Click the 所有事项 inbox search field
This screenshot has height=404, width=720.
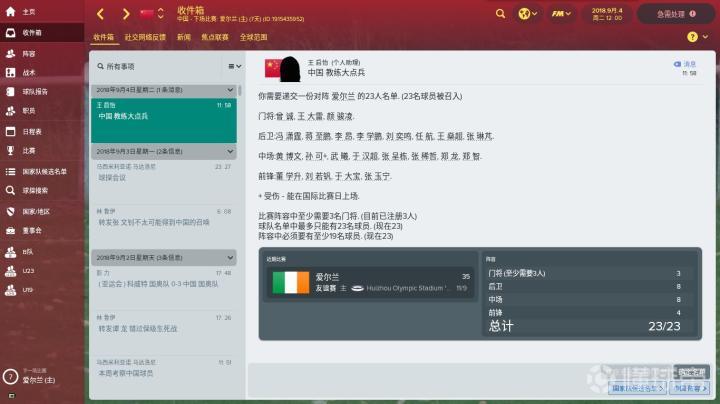[161, 67]
